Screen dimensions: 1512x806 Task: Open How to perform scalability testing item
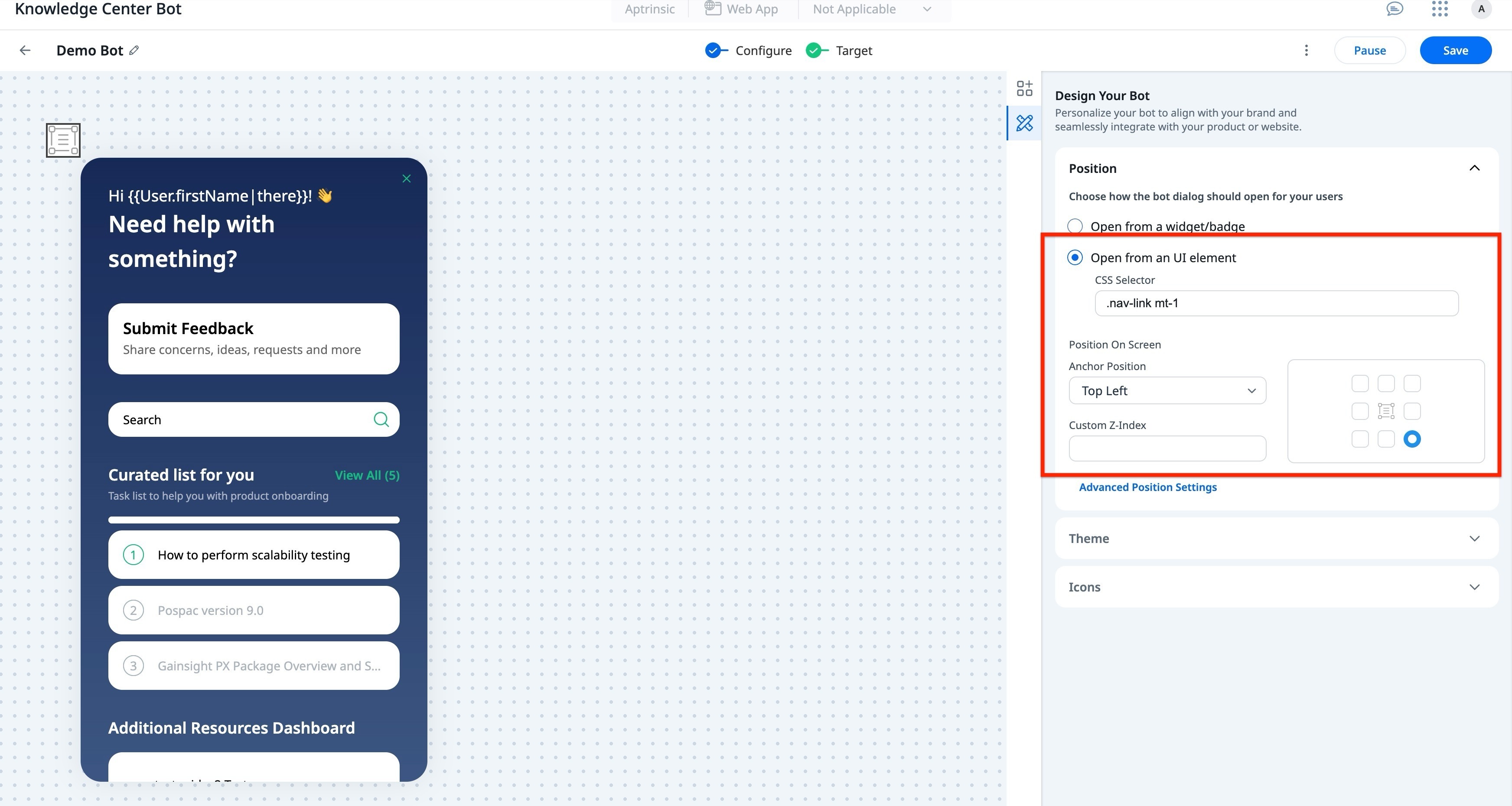(x=254, y=554)
